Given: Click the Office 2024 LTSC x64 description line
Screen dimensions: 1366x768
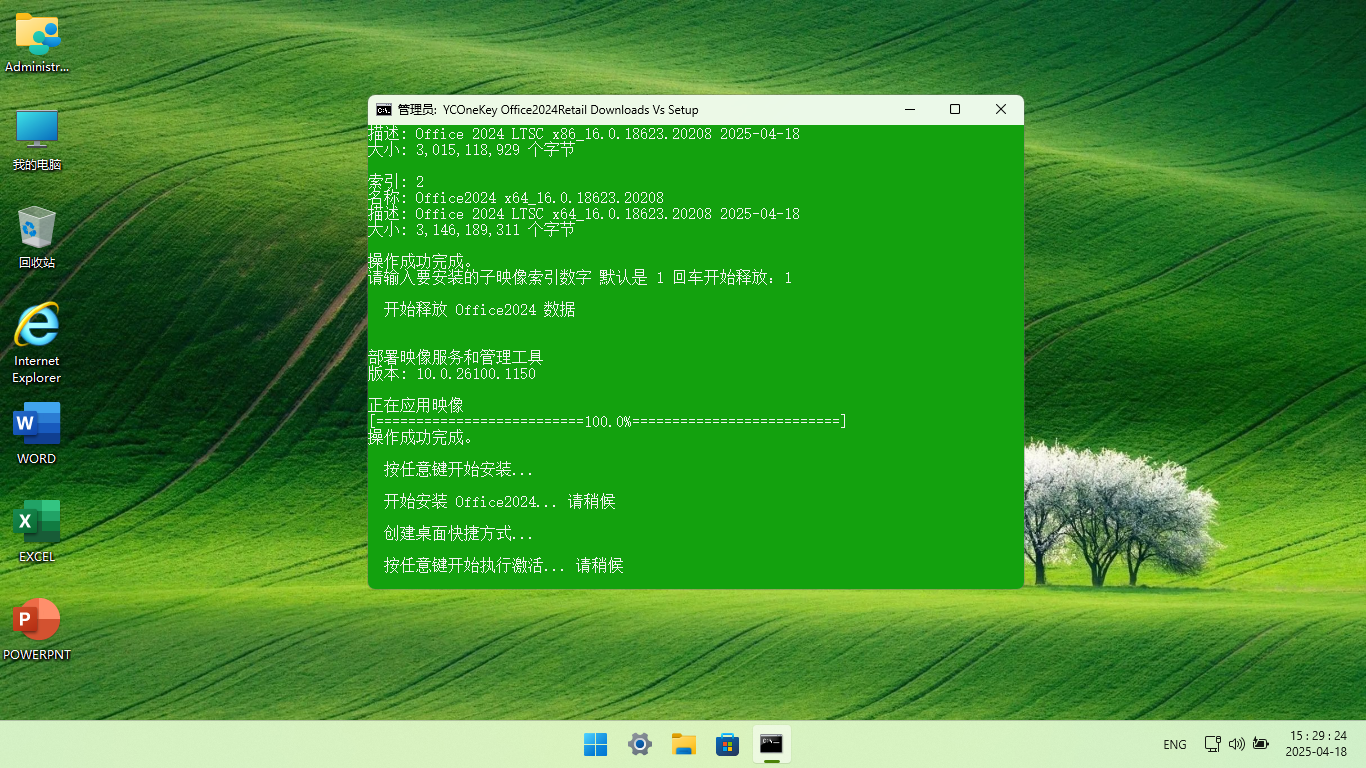Looking at the screenshot, I should click(x=584, y=214).
